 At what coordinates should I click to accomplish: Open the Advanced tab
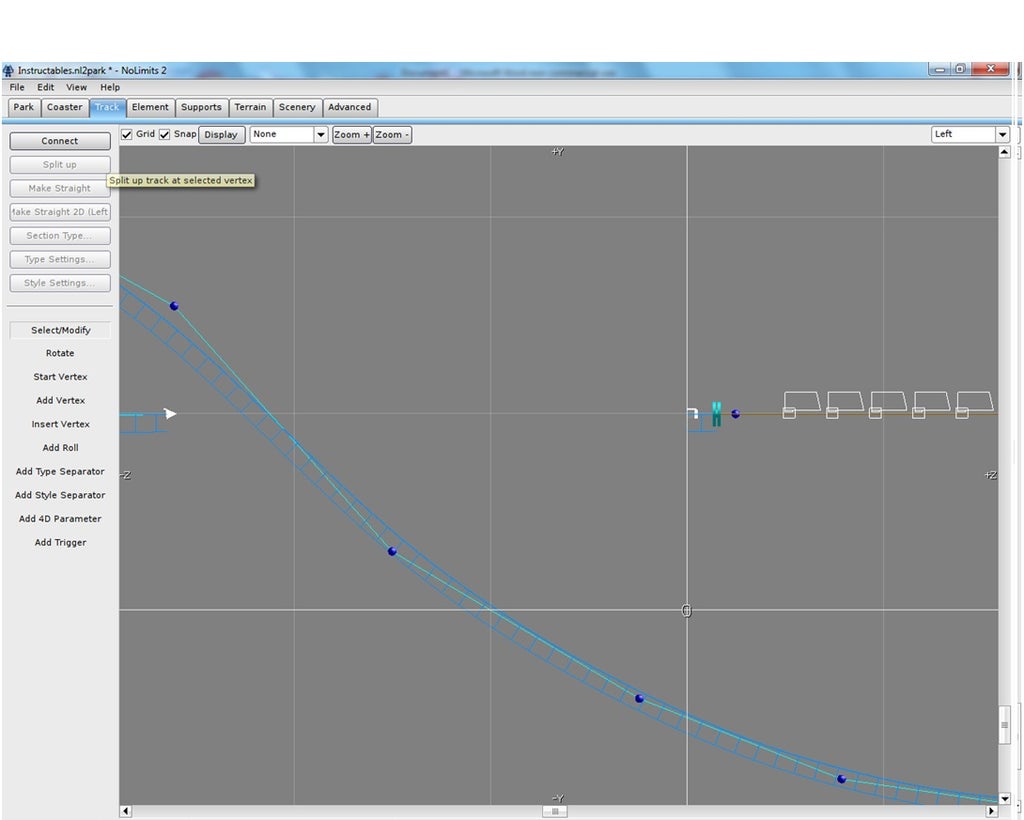[349, 107]
